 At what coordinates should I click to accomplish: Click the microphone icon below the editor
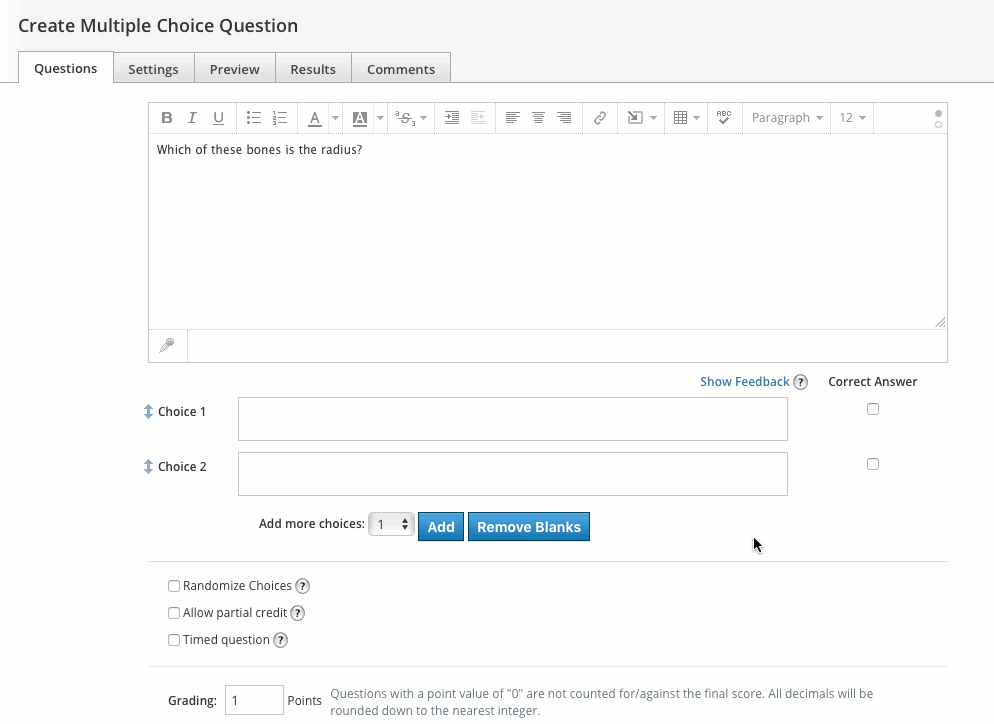[167, 345]
